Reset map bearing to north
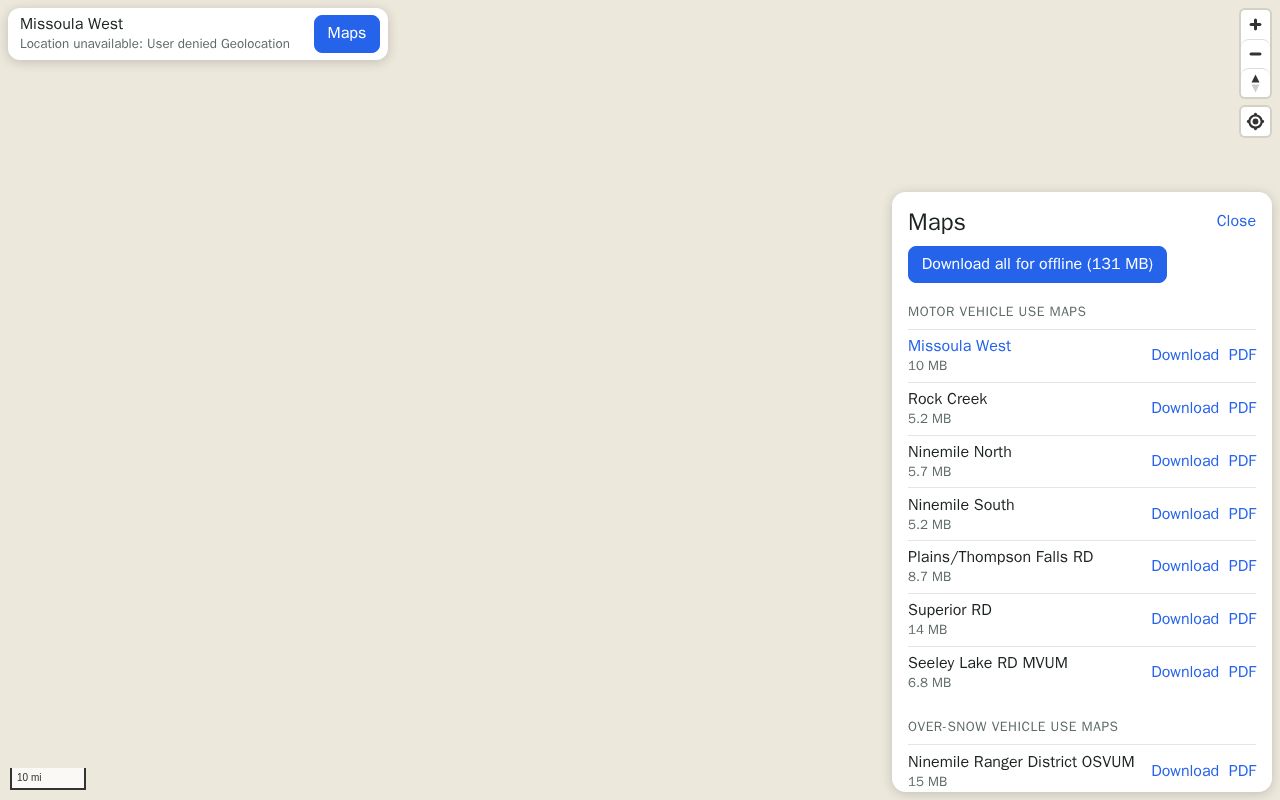1280x800 pixels. click(1255, 83)
